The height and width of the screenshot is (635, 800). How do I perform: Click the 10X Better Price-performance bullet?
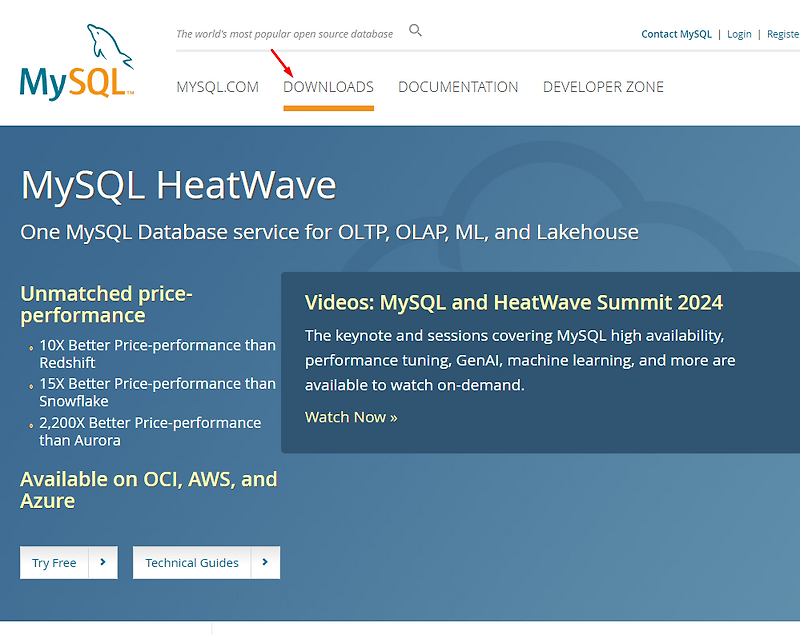[158, 353]
